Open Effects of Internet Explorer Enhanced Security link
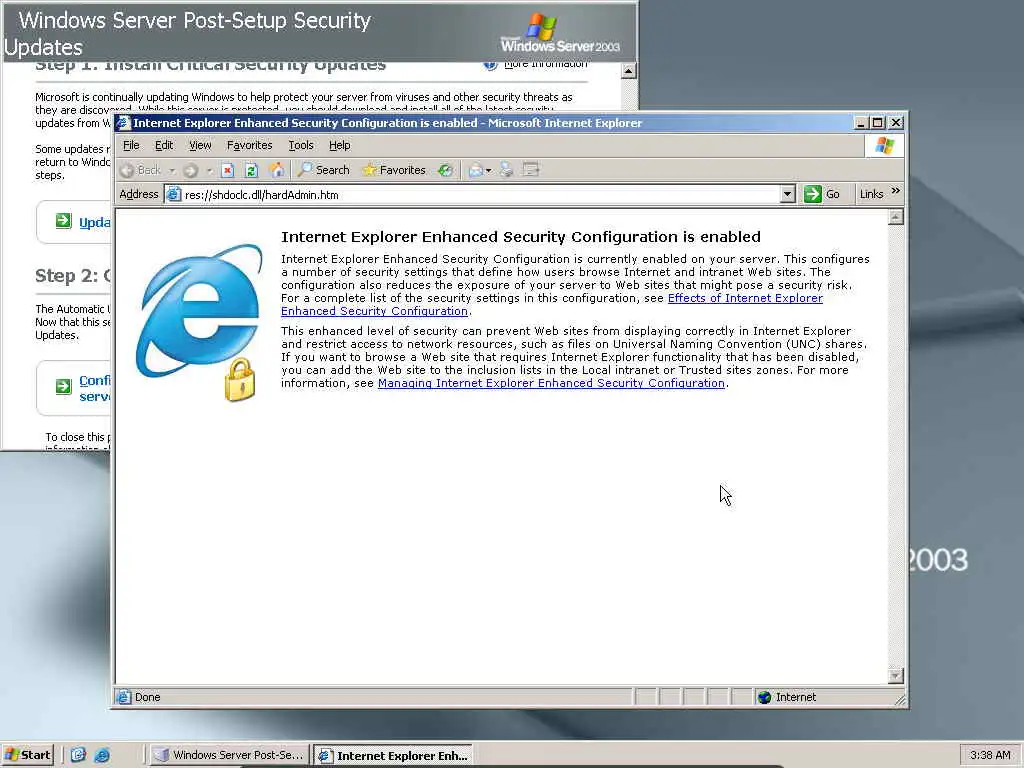 click(x=745, y=298)
